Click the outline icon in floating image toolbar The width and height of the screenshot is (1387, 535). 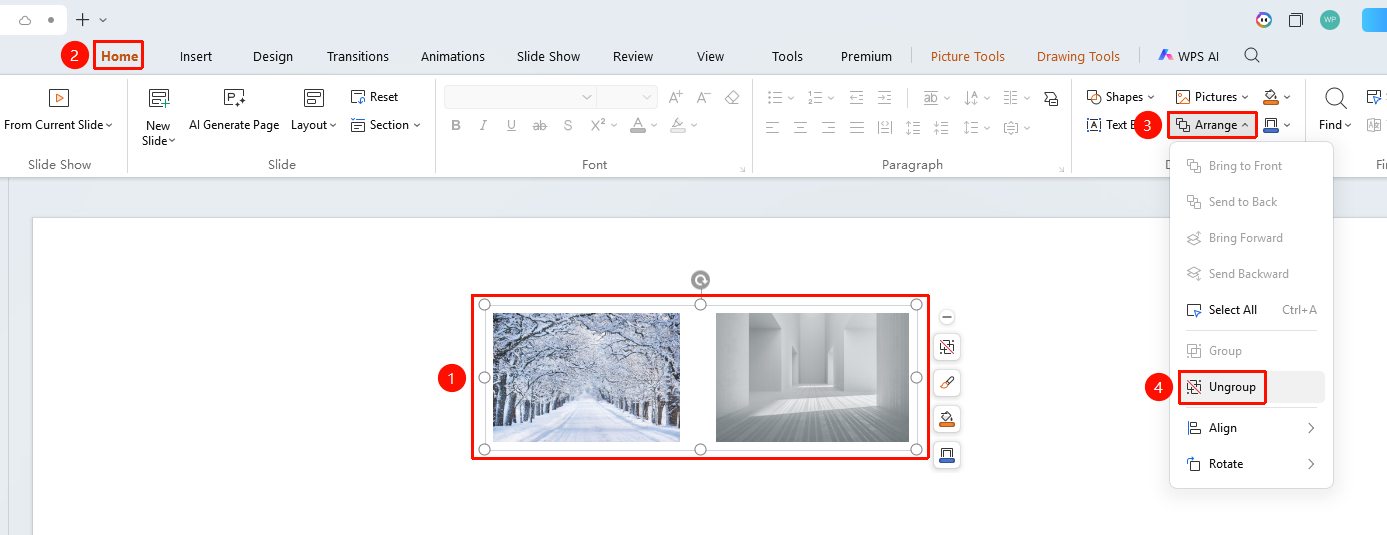(947, 454)
